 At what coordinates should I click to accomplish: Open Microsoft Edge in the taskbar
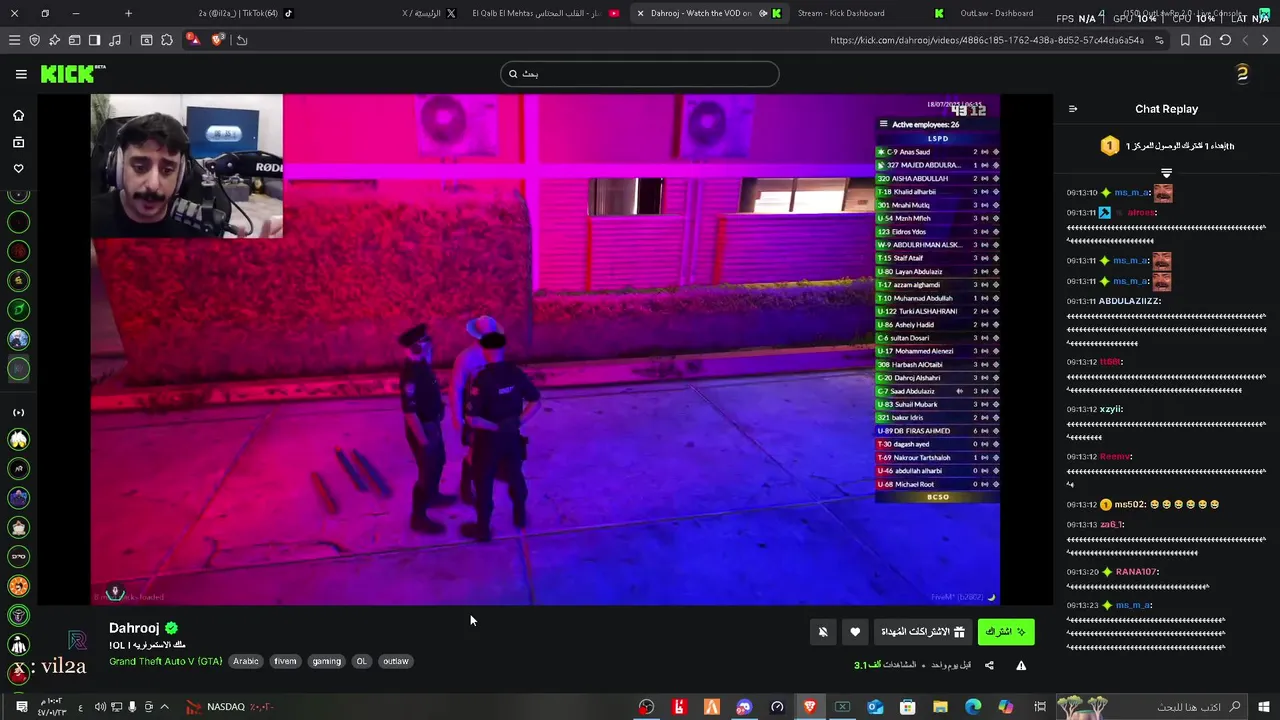tap(973, 707)
